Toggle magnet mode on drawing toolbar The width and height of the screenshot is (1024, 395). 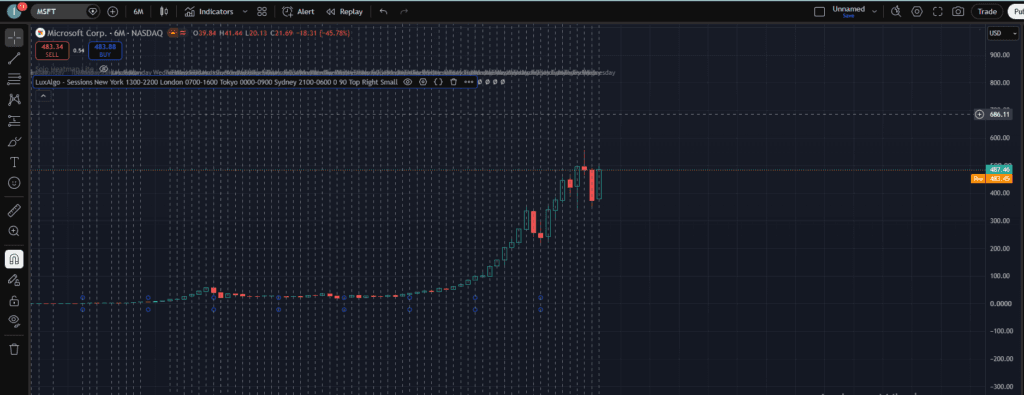click(x=14, y=259)
